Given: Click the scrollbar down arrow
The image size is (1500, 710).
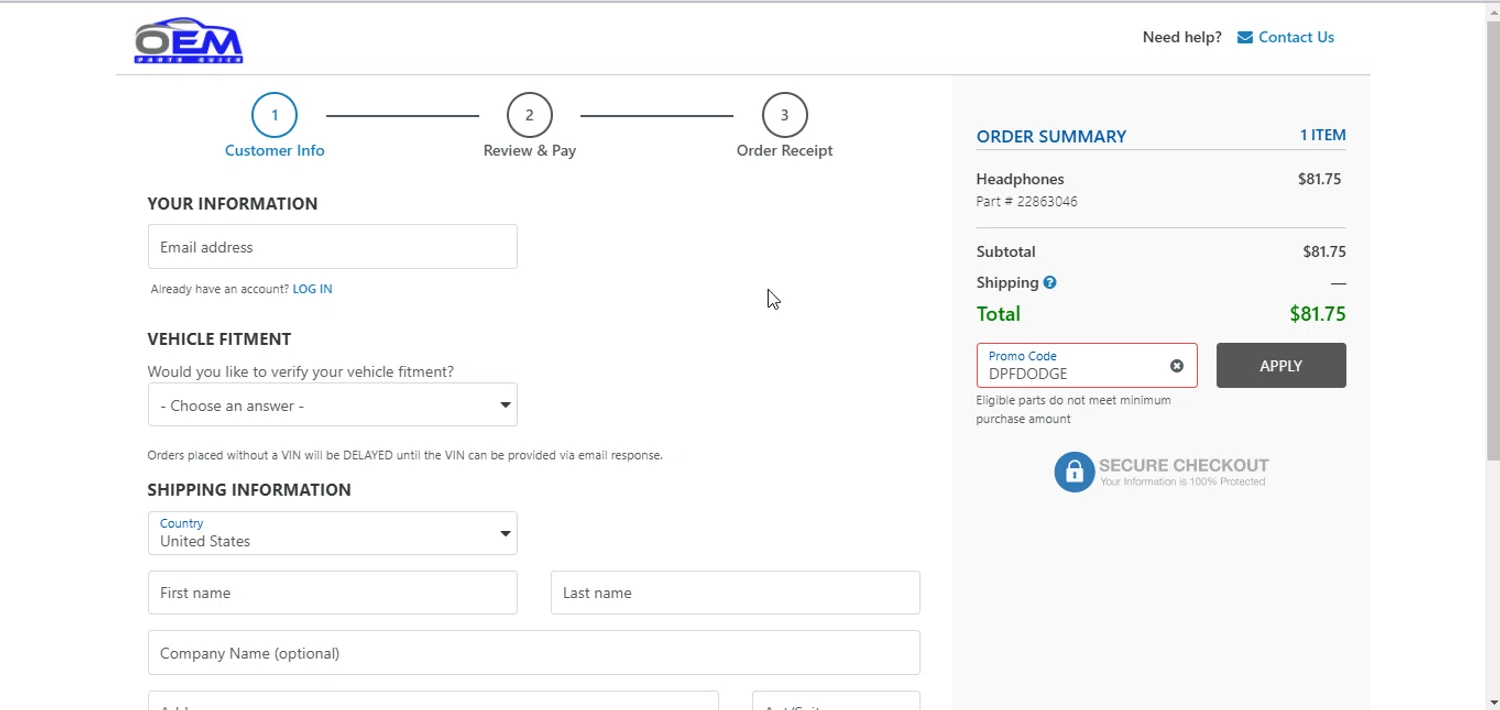Looking at the screenshot, I should (x=1492, y=702).
